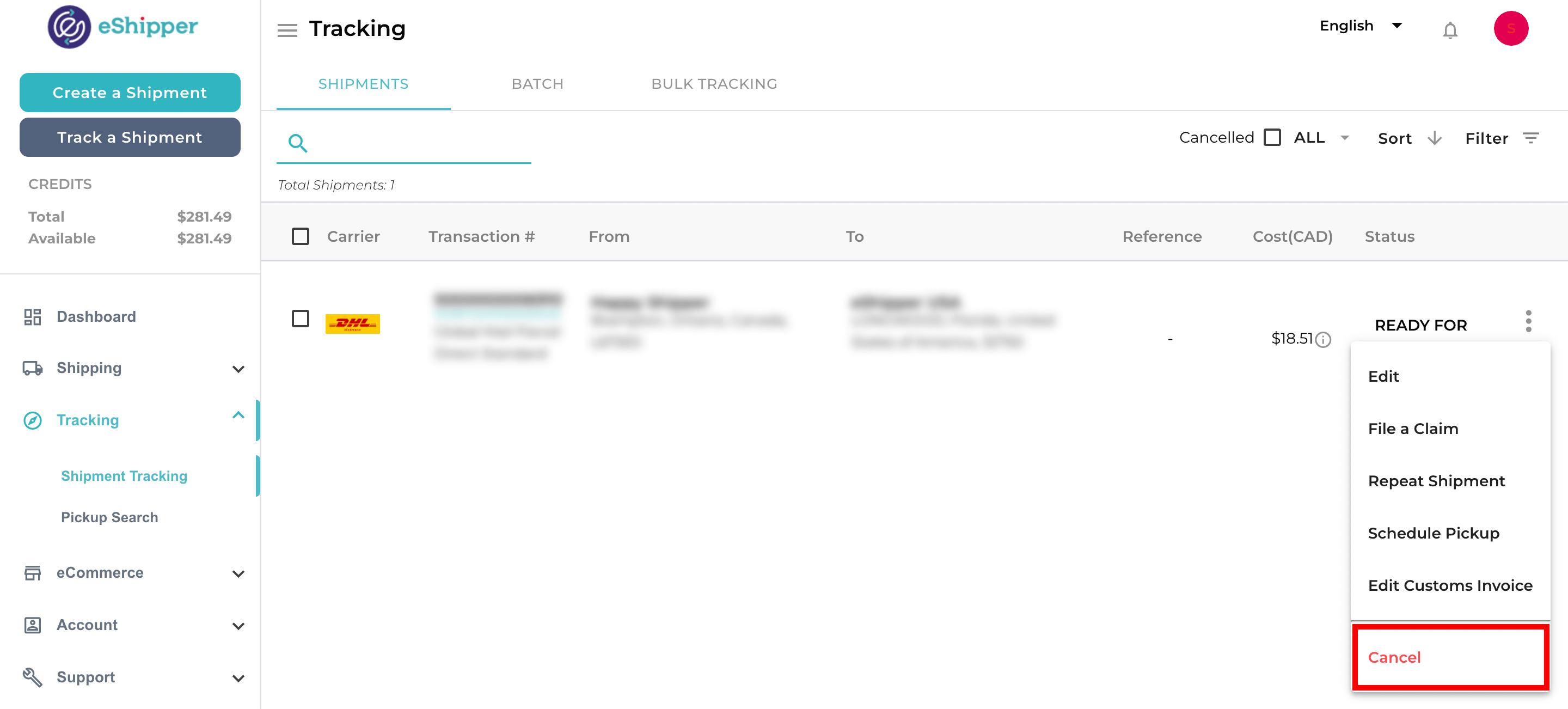
Task: Open the Pickup Search link
Action: click(x=109, y=517)
